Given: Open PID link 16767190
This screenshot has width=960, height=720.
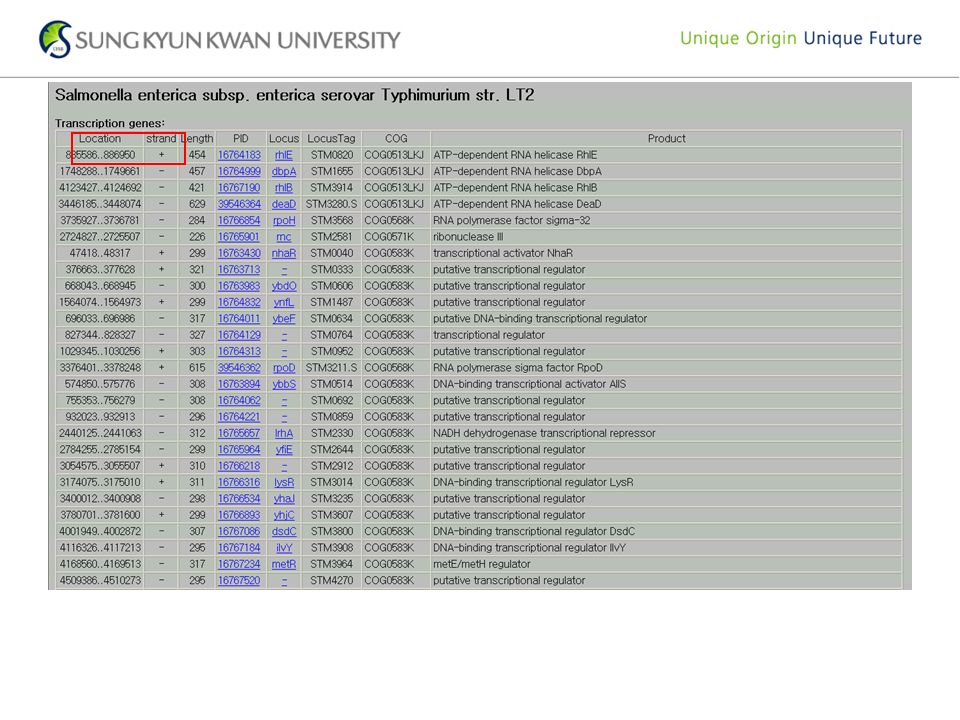Looking at the screenshot, I should [239, 188].
